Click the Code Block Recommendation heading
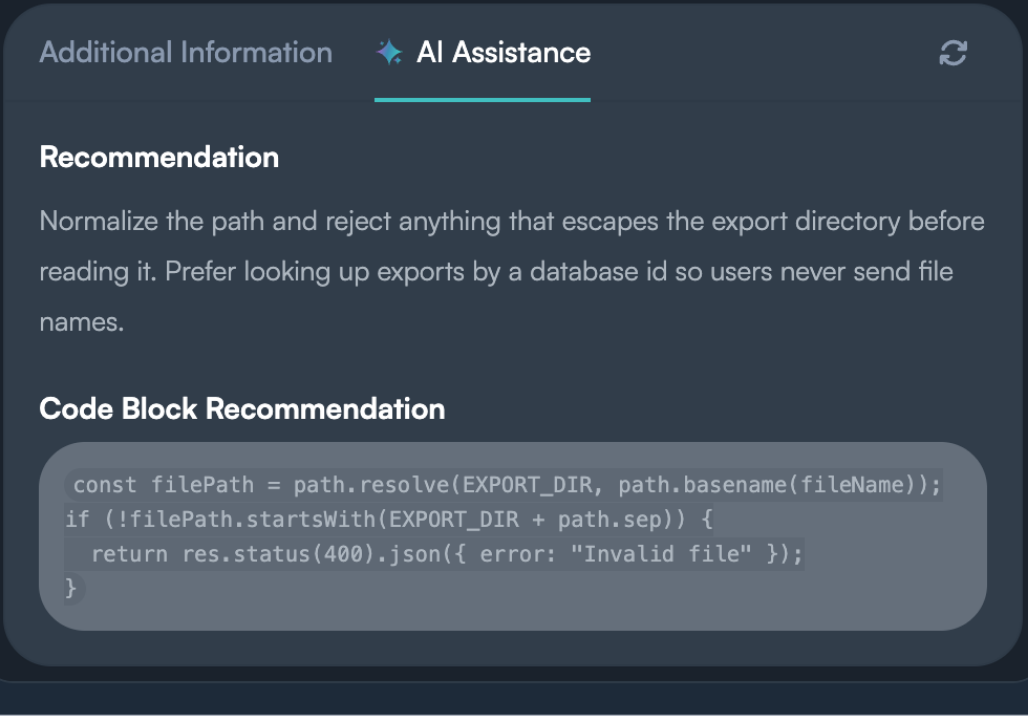This screenshot has height=716, width=1028. pyautogui.click(x=242, y=408)
